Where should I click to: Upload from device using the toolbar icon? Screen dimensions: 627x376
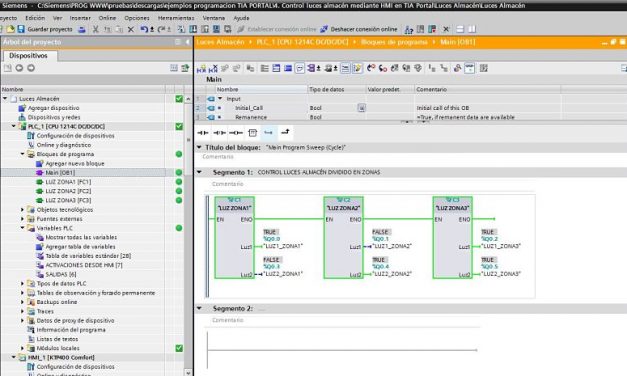coord(205,29)
